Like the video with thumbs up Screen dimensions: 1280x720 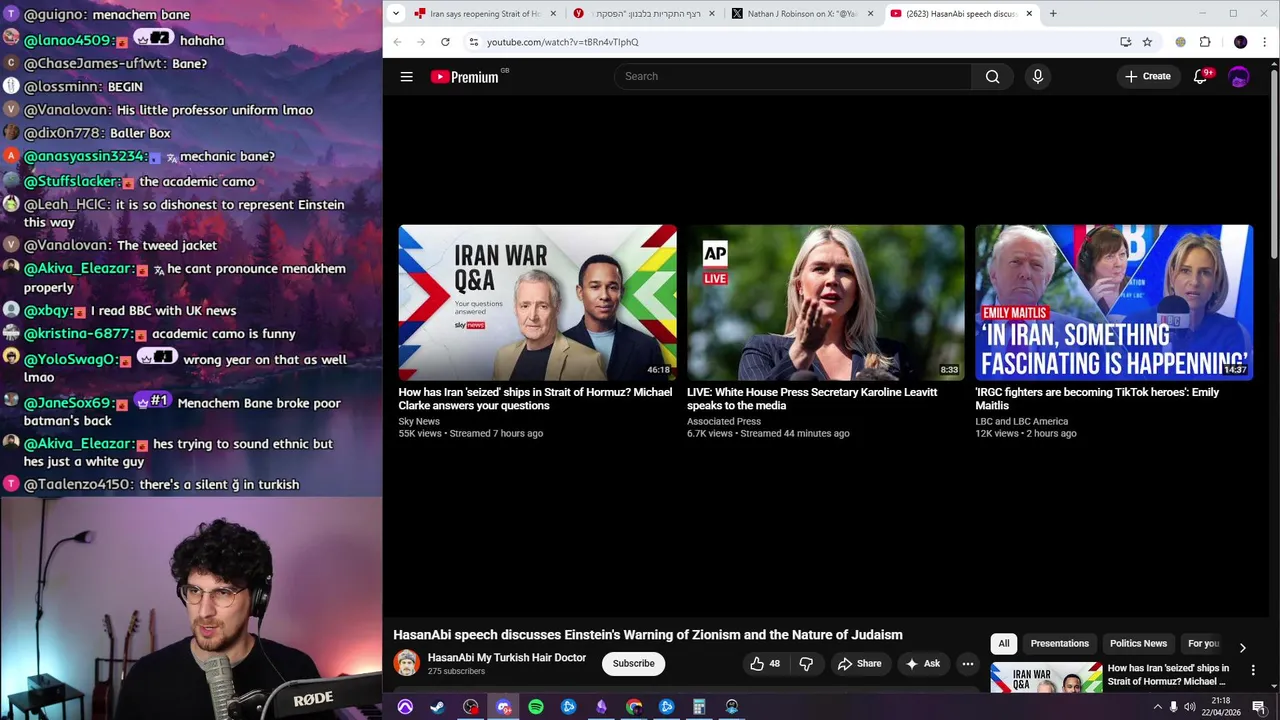point(765,663)
